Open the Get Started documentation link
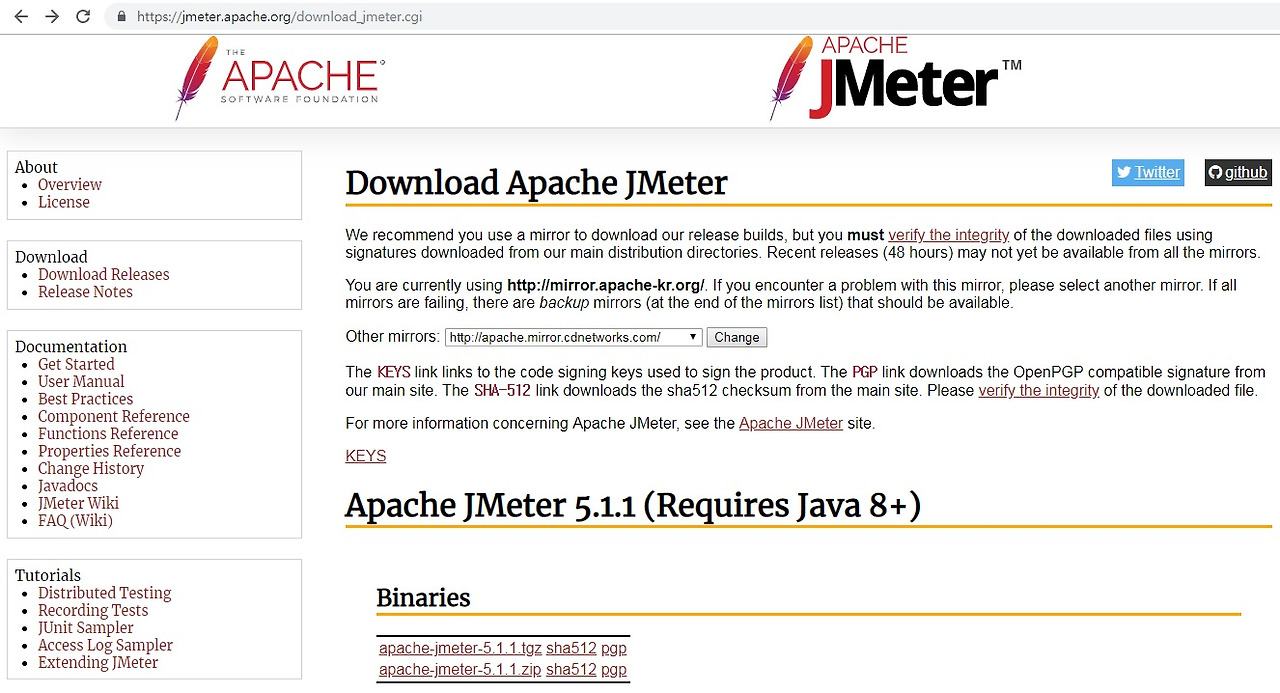1280x693 pixels. [76, 364]
